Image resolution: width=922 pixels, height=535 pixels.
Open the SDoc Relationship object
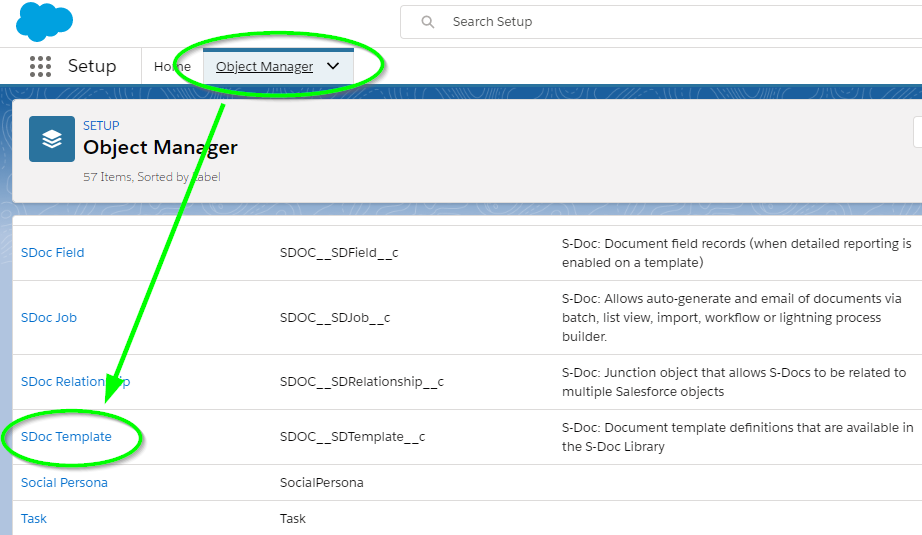[75, 382]
